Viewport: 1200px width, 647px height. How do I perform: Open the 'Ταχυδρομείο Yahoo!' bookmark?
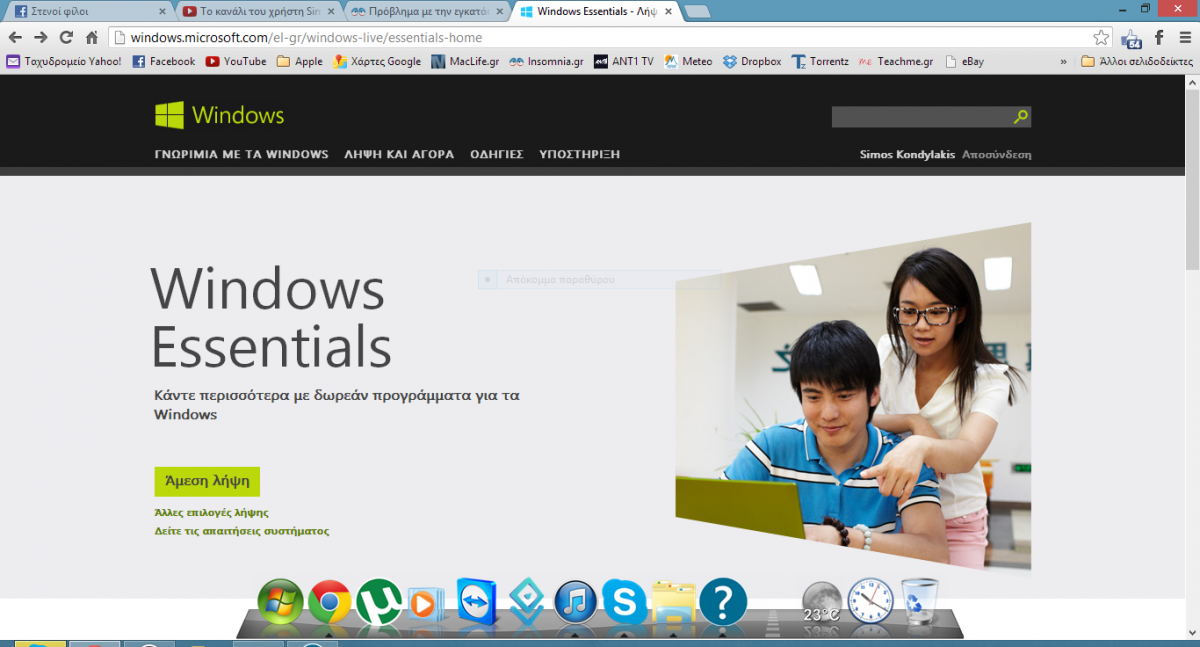coord(64,61)
